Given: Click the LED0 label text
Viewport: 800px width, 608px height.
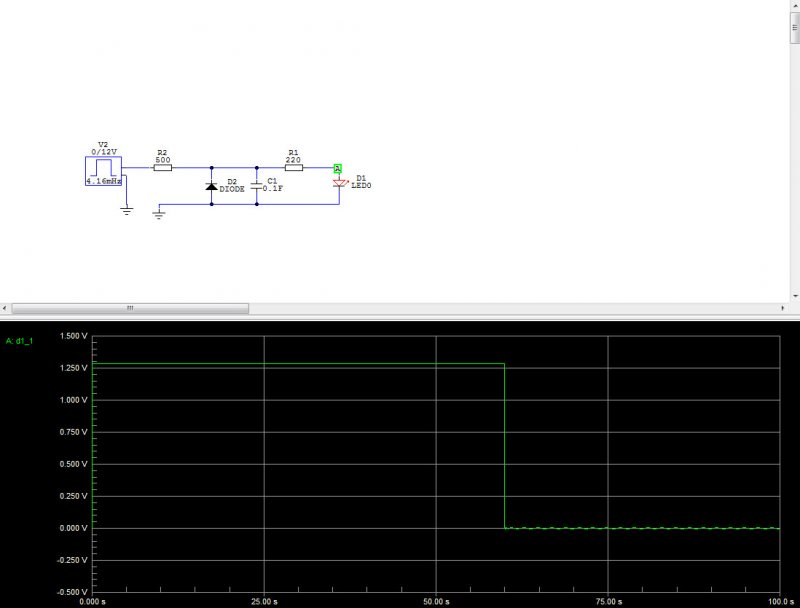Looking at the screenshot, I should click(x=361, y=185).
